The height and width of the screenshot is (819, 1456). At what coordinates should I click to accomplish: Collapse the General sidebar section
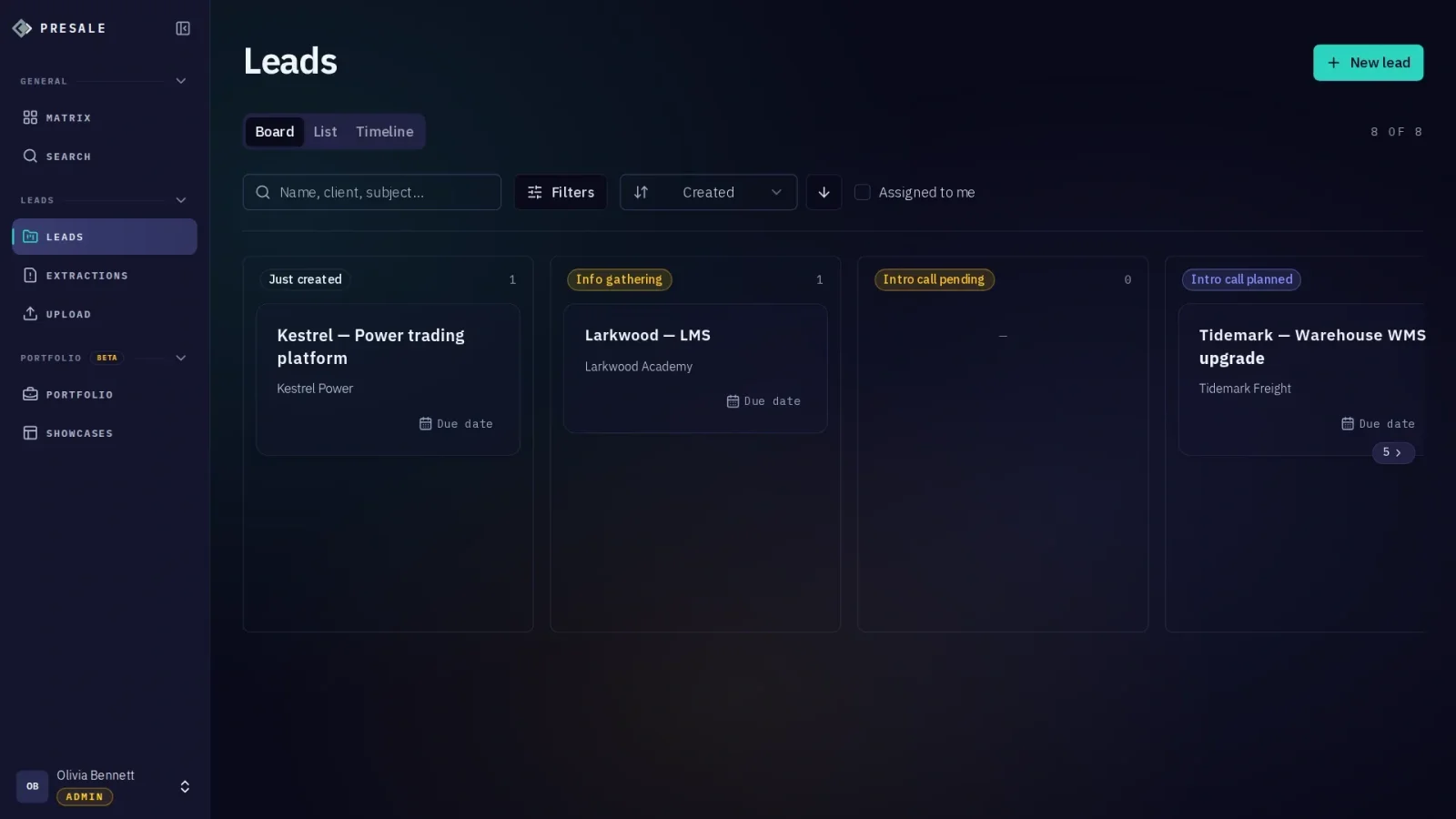[181, 81]
